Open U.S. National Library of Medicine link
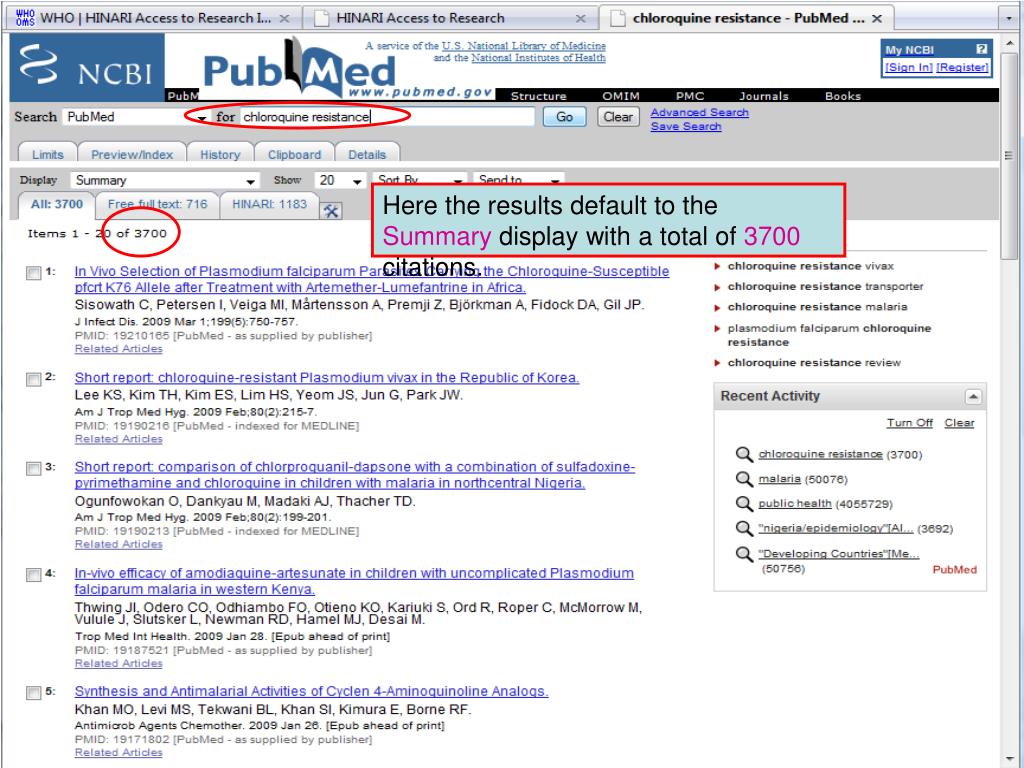 524,46
